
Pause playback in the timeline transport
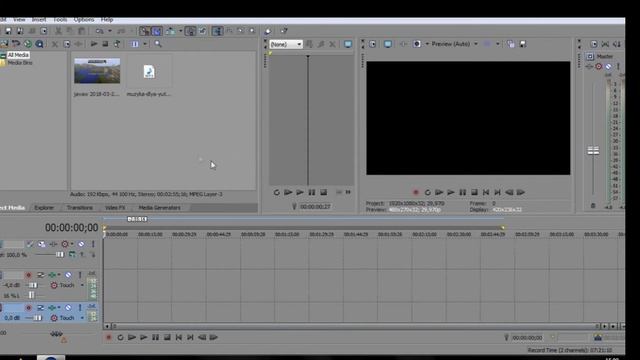(x=156, y=338)
